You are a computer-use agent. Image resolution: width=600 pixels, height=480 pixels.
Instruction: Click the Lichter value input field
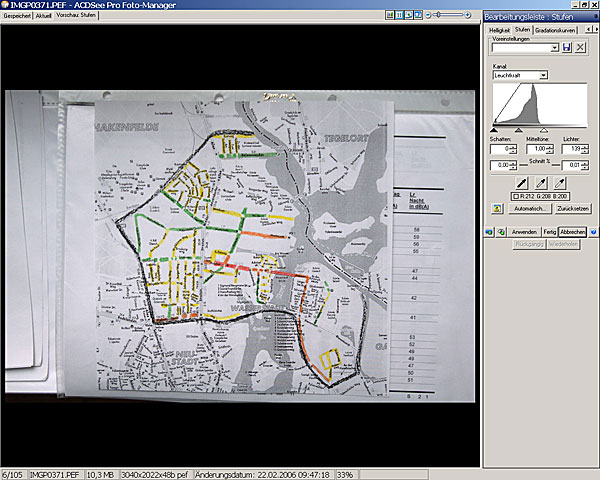(x=570, y=149)
